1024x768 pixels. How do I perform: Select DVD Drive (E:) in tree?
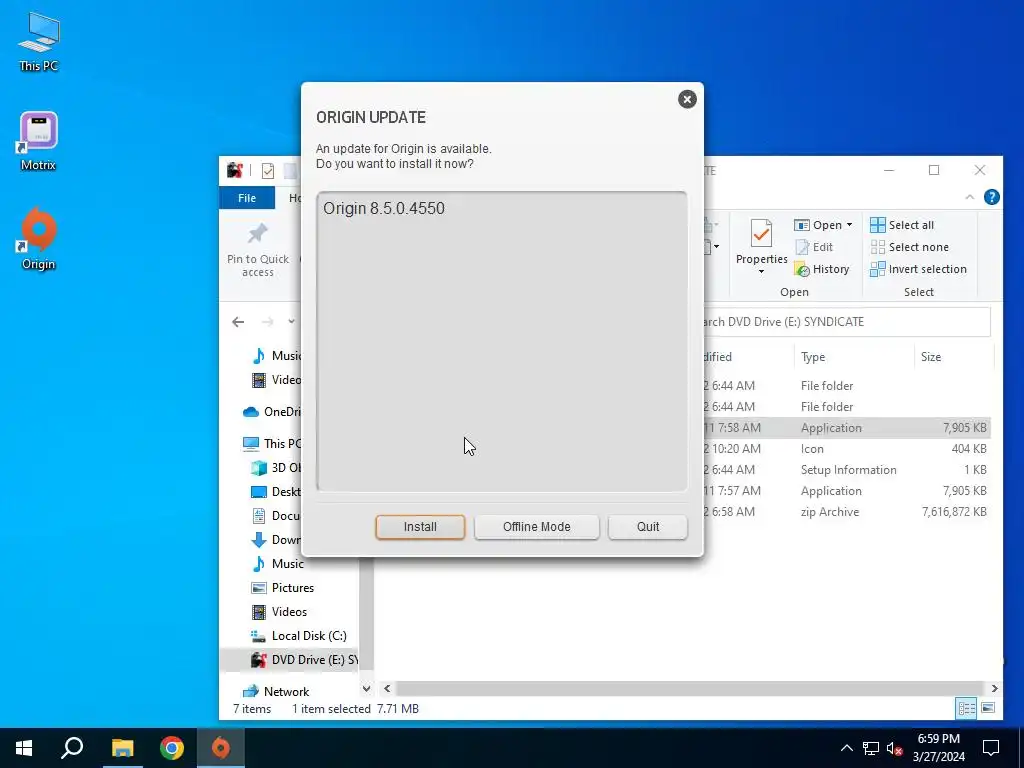click(x=304, y=660)
